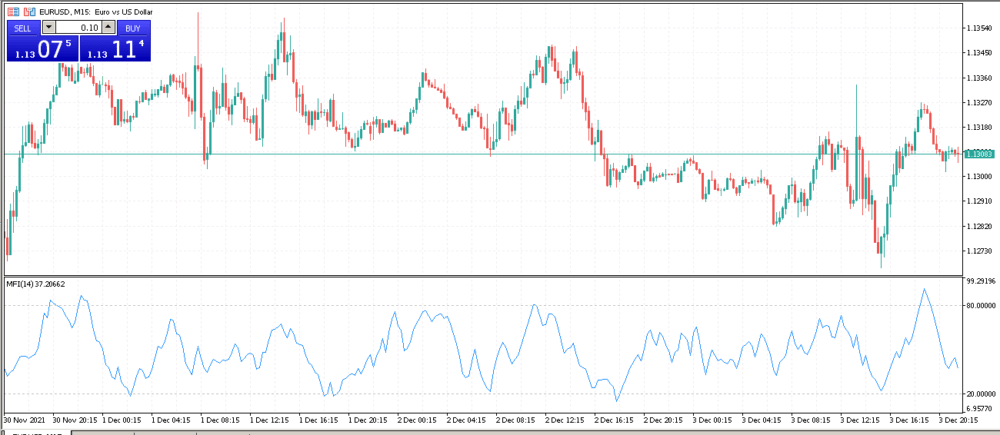Click the SELL button
The height and width of the screenshot is (435, 1000).
click(x=23, y=28)
